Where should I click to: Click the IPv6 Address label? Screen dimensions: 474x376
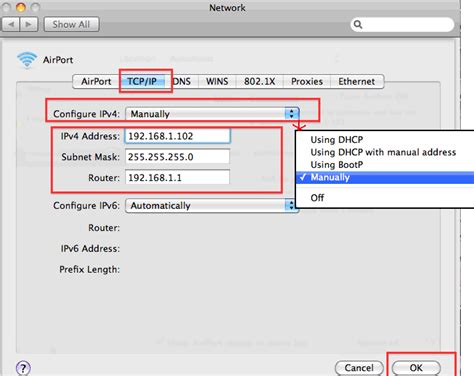click(x=90, y=249)
